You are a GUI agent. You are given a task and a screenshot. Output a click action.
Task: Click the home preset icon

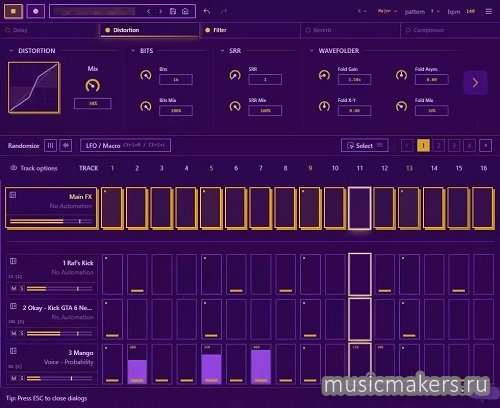pos(185,11)
